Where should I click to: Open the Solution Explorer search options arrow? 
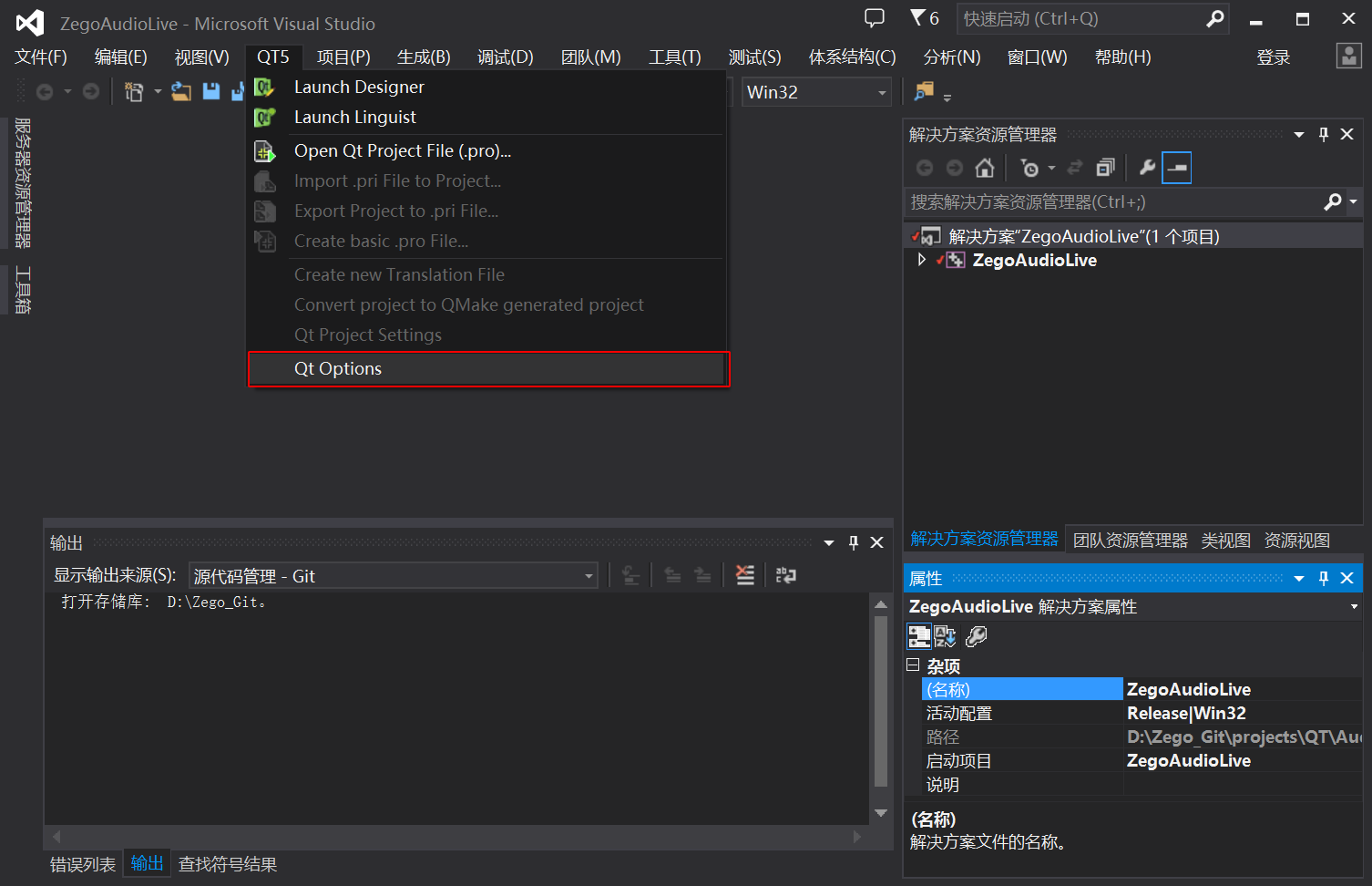tap(1353, 202)
